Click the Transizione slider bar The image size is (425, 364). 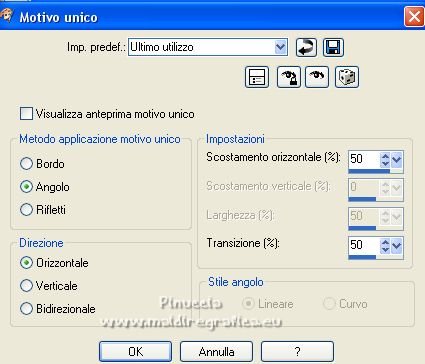[376, 257]
